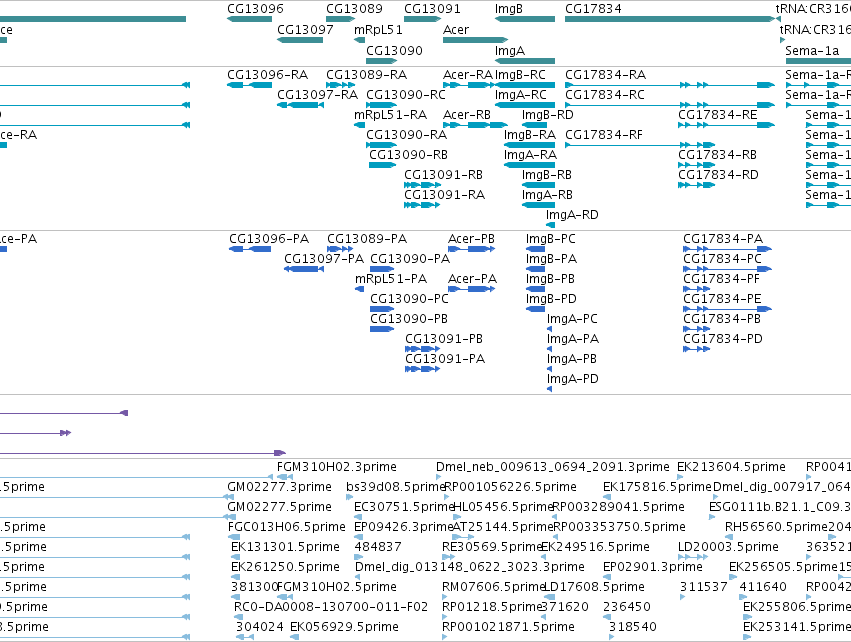Click protein mRpL51-PA
Image resolution: width=851 pixels, height=642 pixels.
coord(391,278)
